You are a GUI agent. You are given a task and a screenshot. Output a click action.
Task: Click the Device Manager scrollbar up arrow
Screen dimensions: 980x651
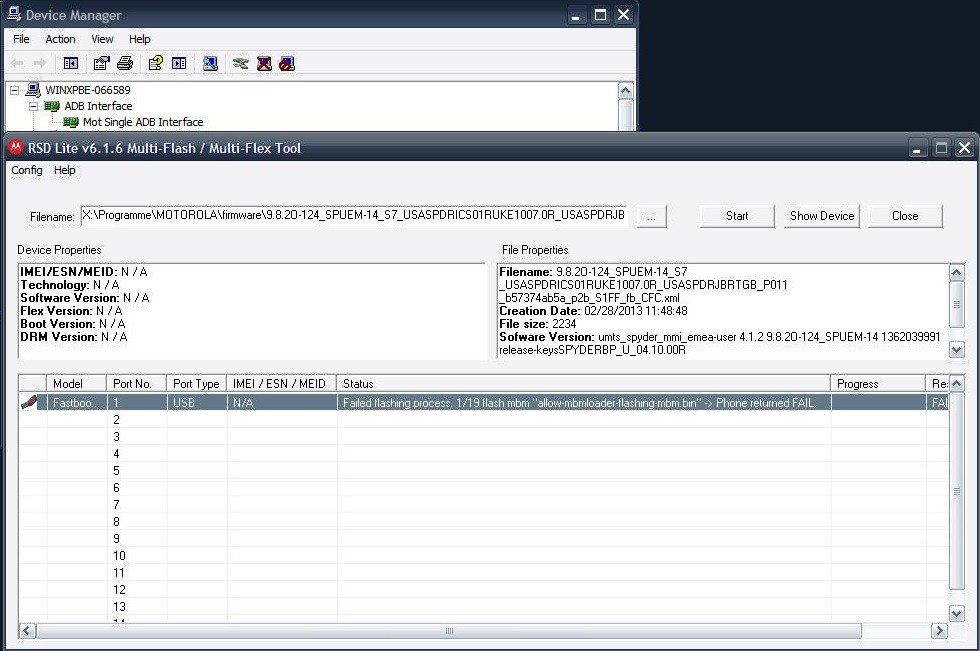(x=626, y=91)
